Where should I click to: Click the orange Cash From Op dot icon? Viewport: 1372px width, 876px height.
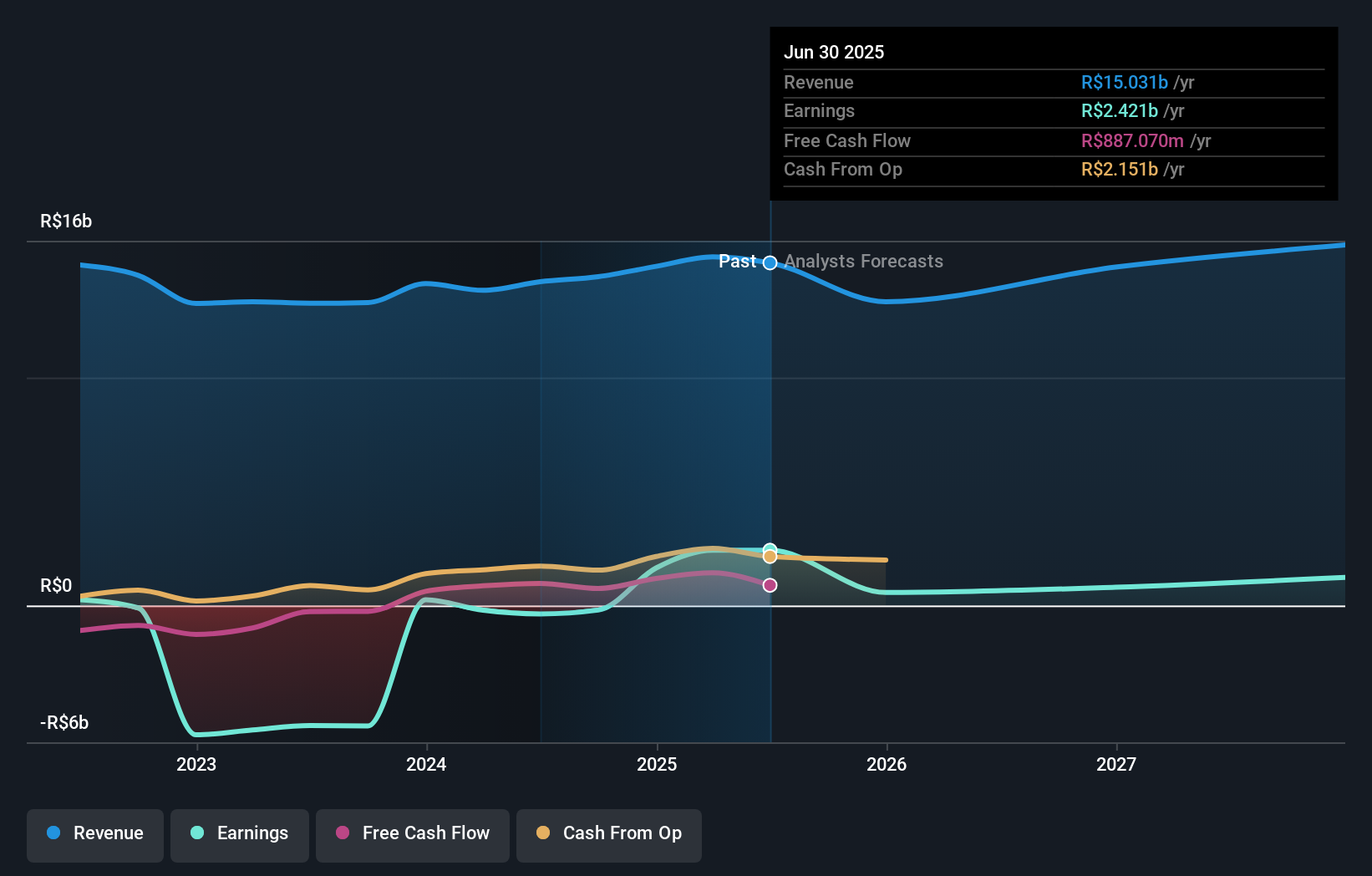tap(543, 833)
